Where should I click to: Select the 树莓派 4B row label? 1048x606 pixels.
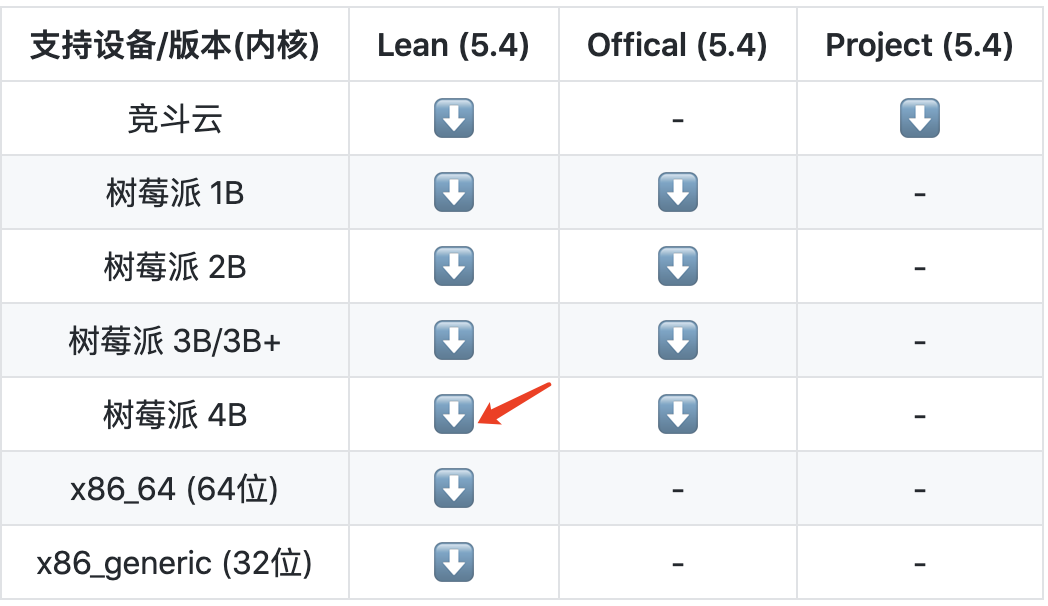pyautogui.click(x=175, y=415)
